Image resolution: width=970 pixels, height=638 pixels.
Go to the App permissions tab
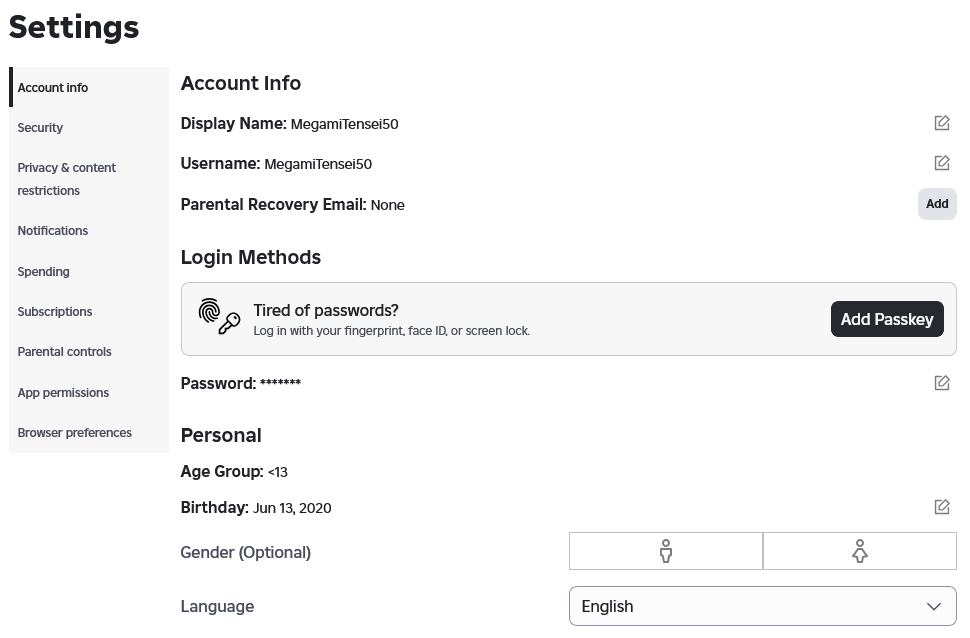tap(89, 393)
